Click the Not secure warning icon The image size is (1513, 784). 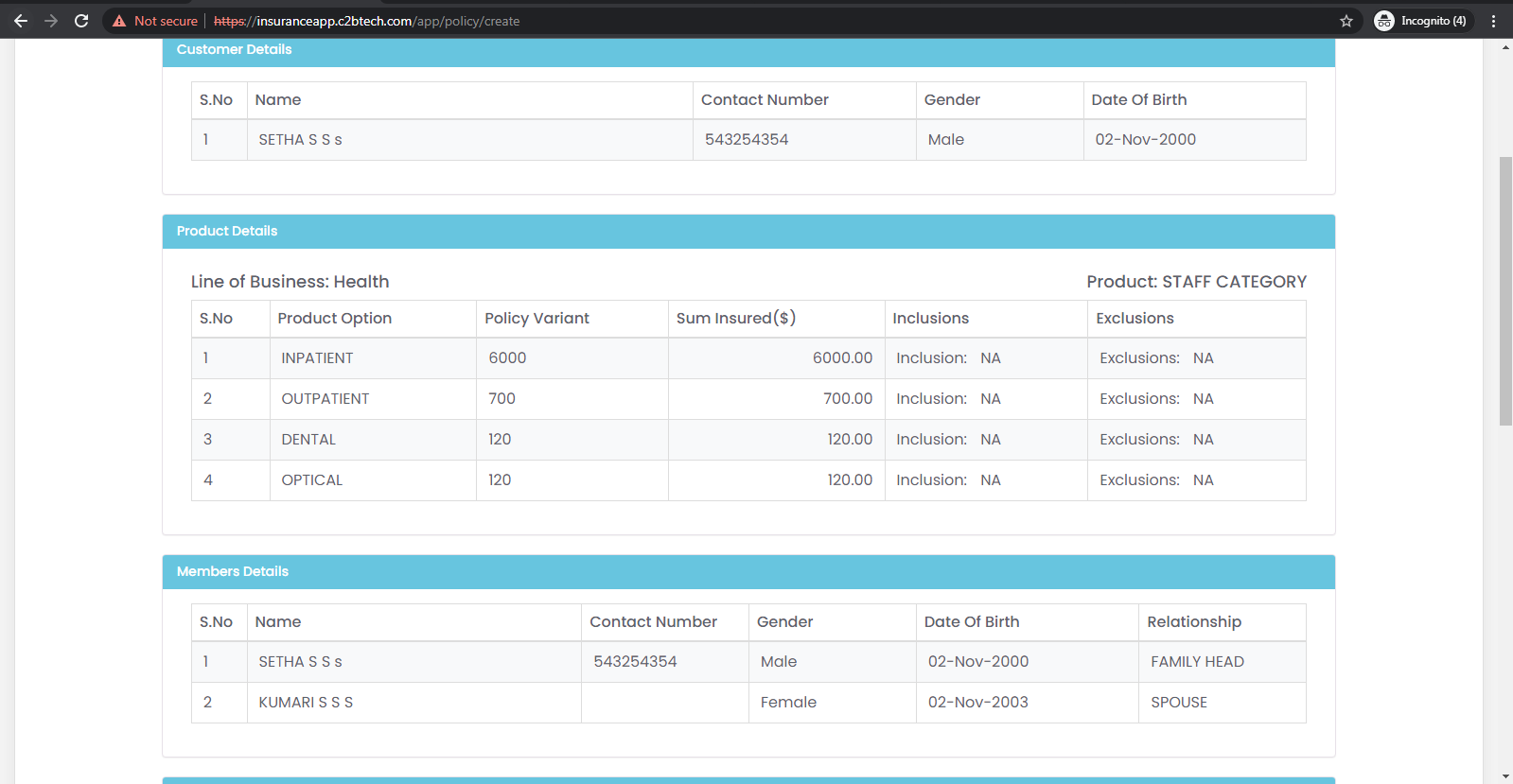[x=119, y=21]
